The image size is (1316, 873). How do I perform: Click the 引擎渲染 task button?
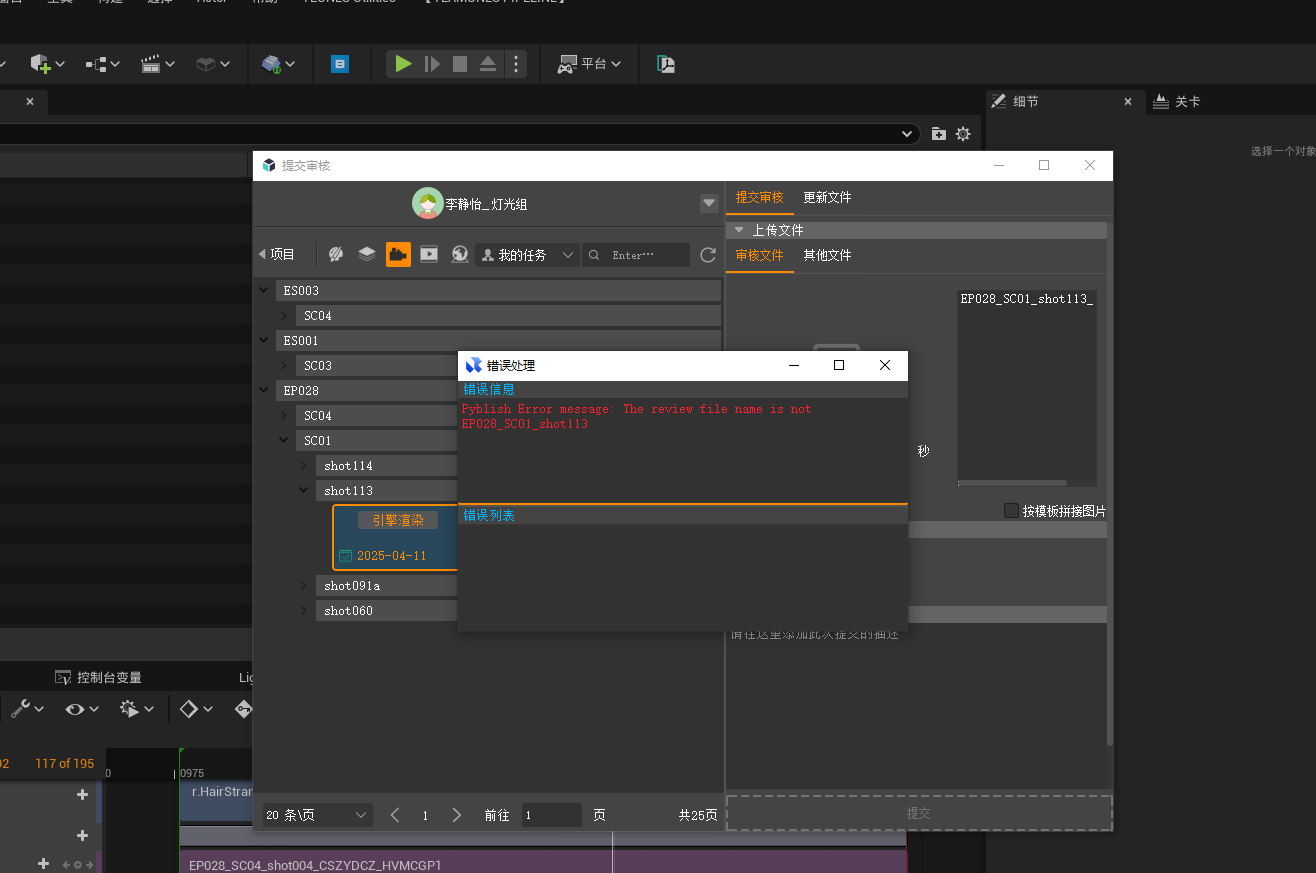click(x=398, y=520)
